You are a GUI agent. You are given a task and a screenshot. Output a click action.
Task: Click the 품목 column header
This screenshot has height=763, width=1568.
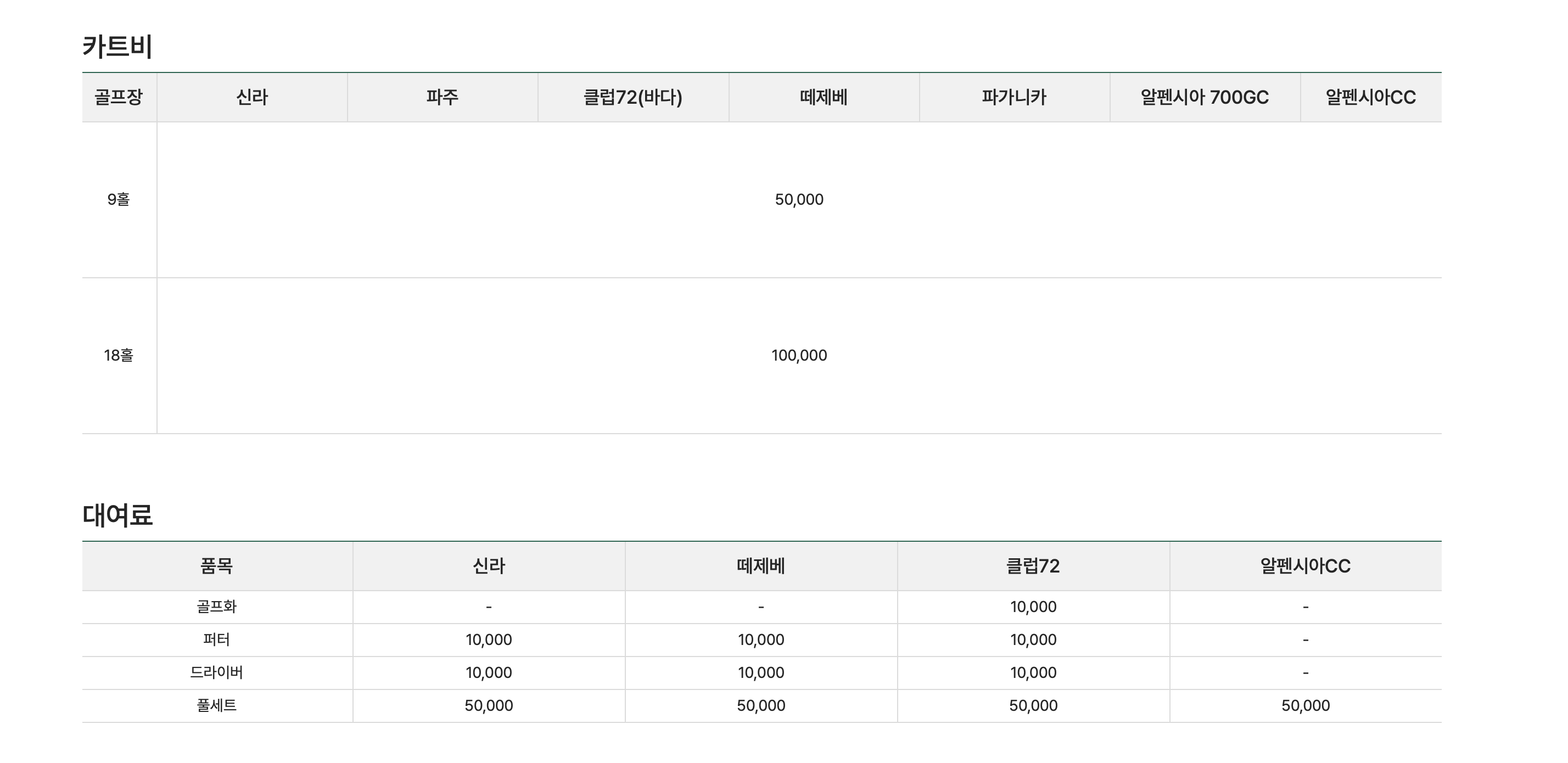pyautogui.click(x=217, y=566)
